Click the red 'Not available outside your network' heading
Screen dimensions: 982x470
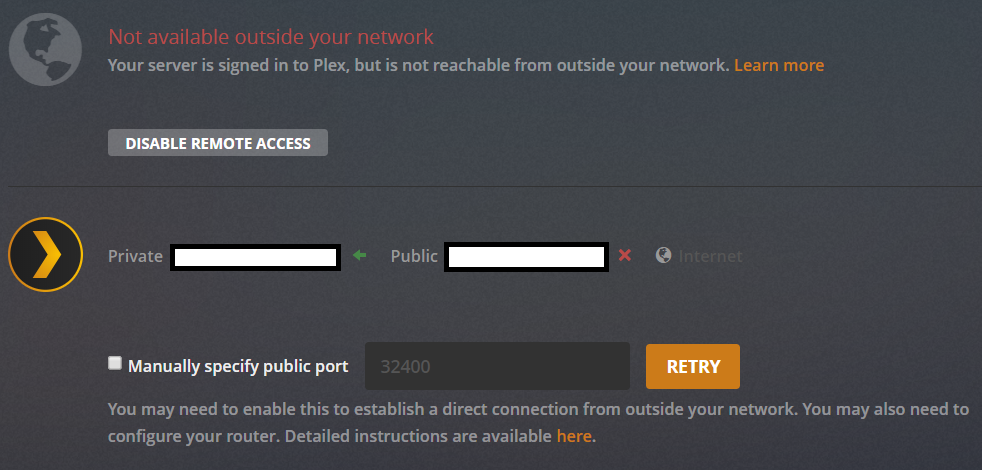coord(271,37)
